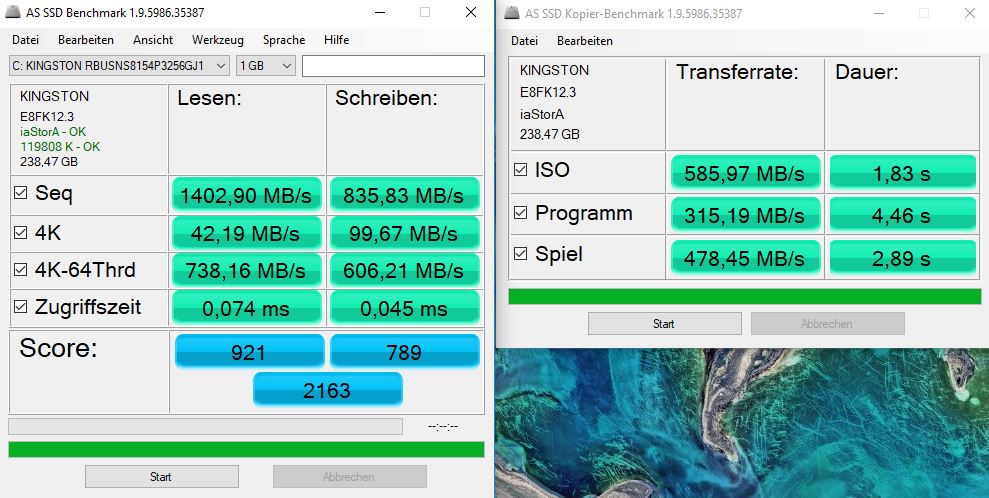This screenshot has width=989, height=498.
Task: Click the ISO duration 1,83 s
Action: 903,173
